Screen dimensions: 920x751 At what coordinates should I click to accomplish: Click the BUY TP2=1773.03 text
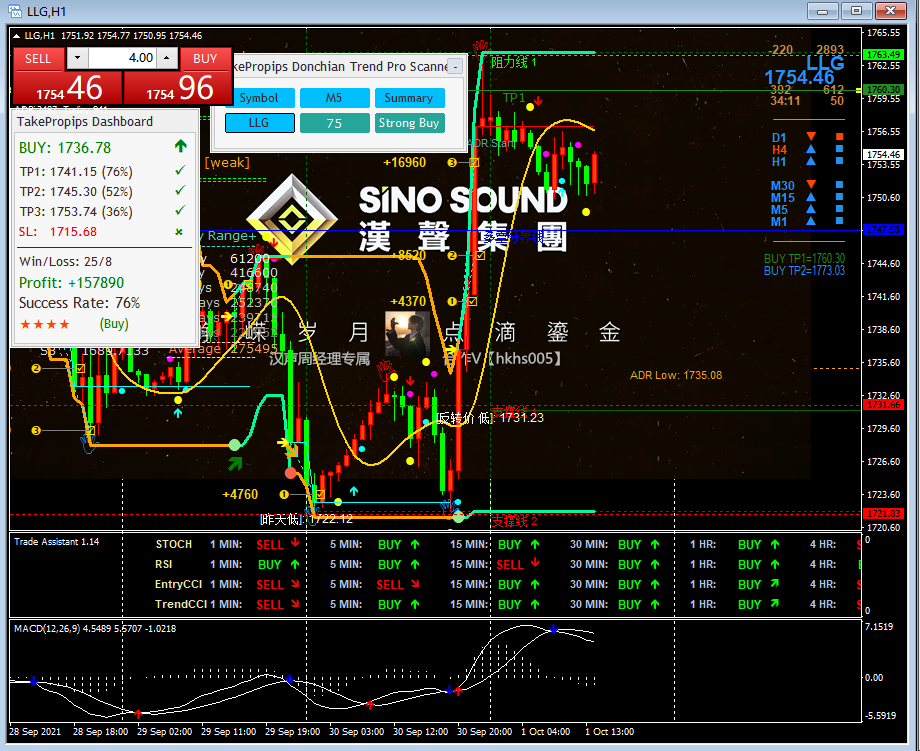(804, 270)
